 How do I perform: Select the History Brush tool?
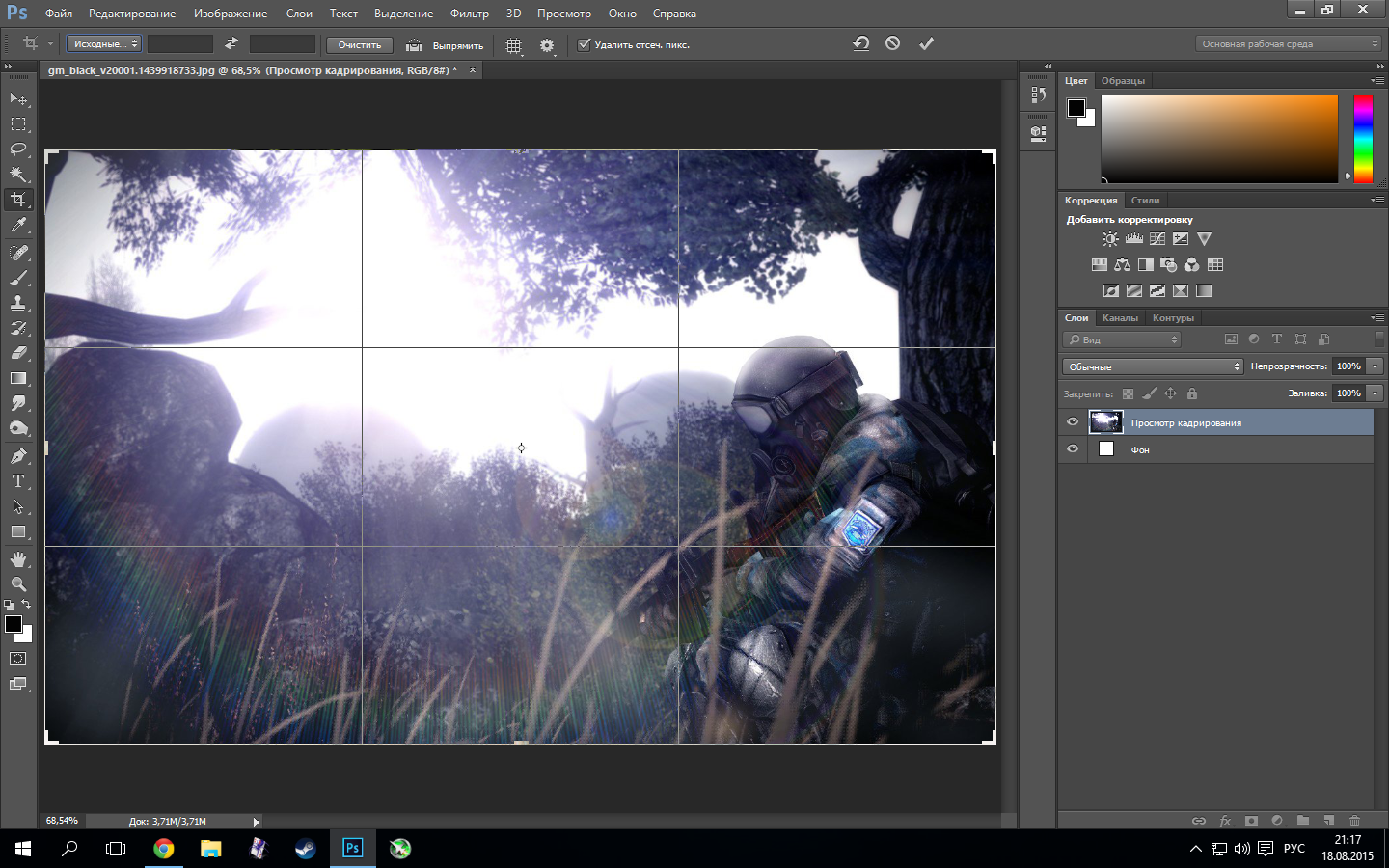click(x=18, y=328)
